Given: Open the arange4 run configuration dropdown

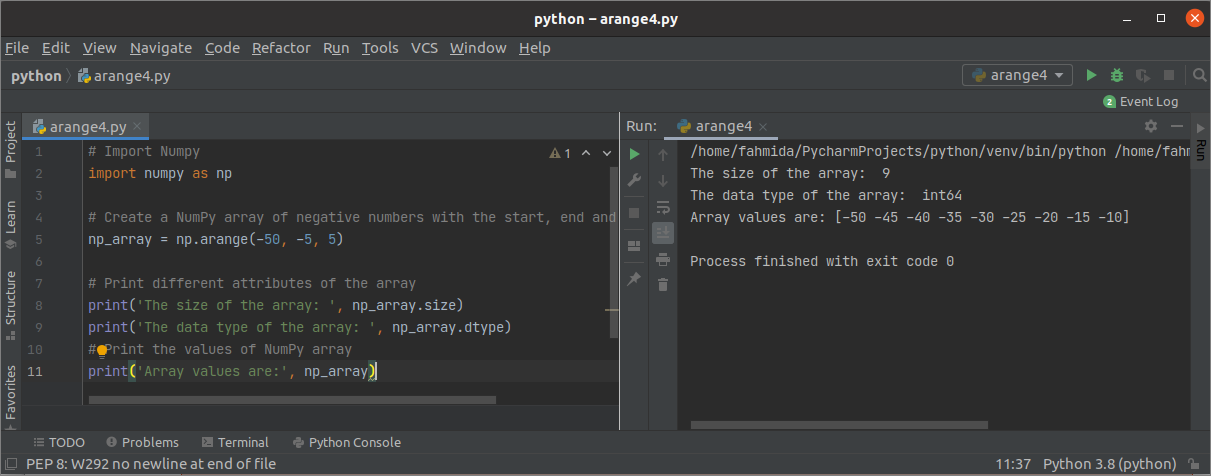Looking at the screenshot, I should tap(1017, 75).
